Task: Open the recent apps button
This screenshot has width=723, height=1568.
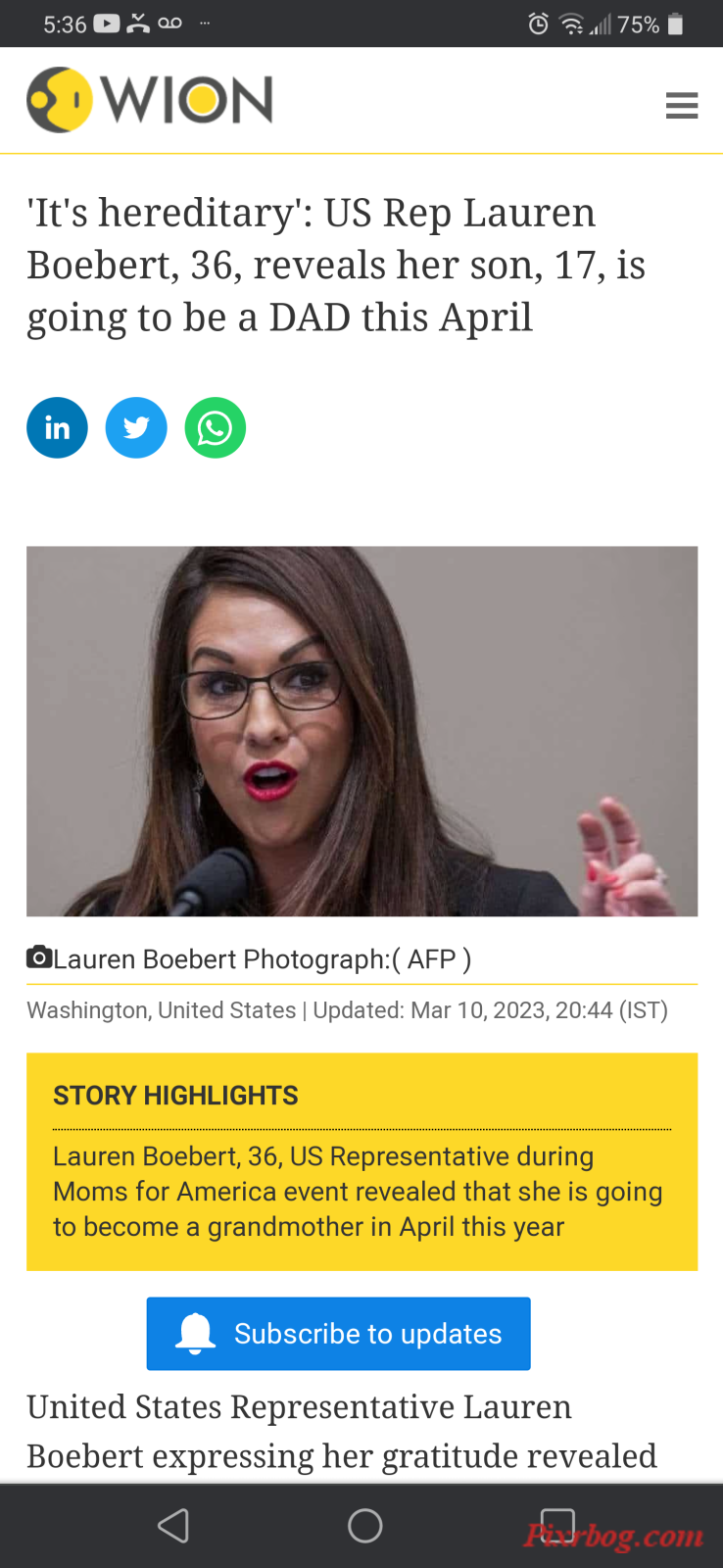Action: [x=557, y=1525]
